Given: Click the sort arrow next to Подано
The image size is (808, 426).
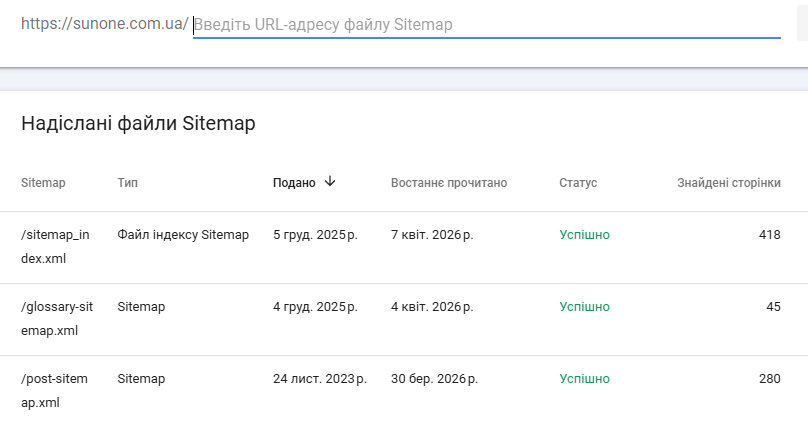Looking at the screenshot, I should (330, 182).
